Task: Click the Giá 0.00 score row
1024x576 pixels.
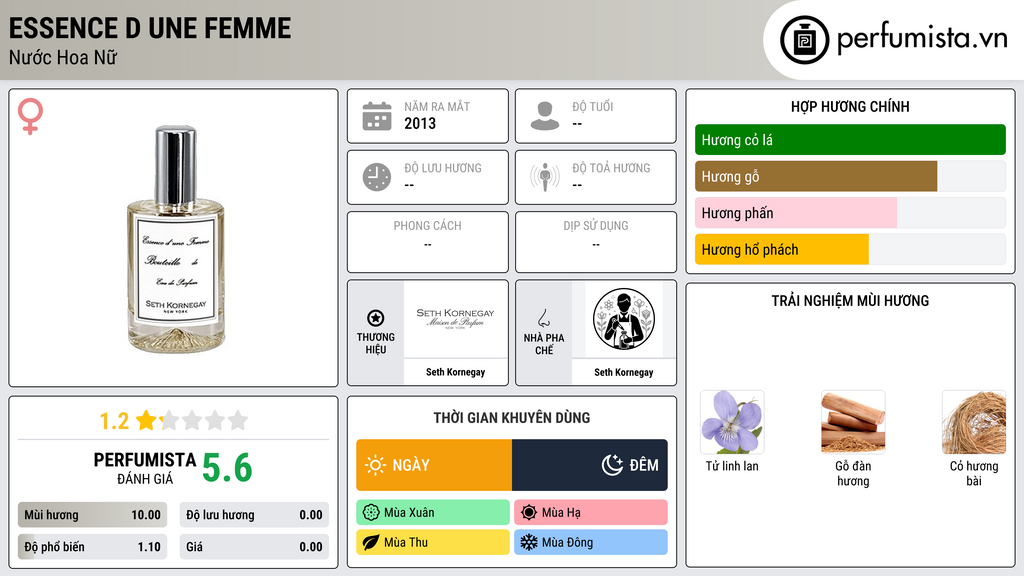Action: tap(254, 547)
